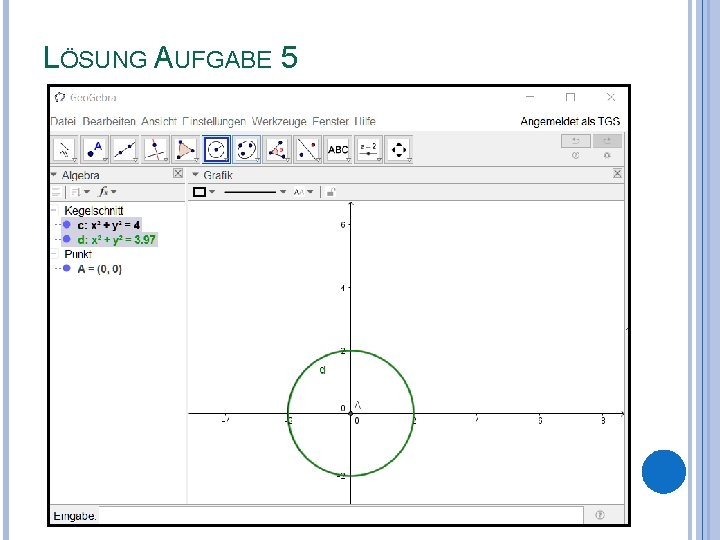Open the Hilfe menu
Screen dimensions: 720x540
(x=365, y=121)
